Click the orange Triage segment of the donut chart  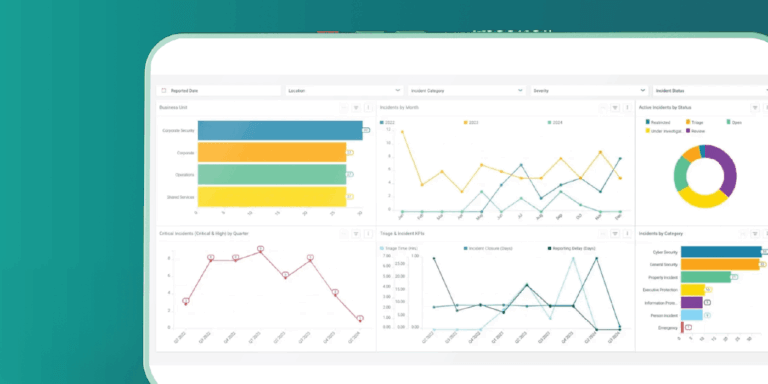click(692, 154)
